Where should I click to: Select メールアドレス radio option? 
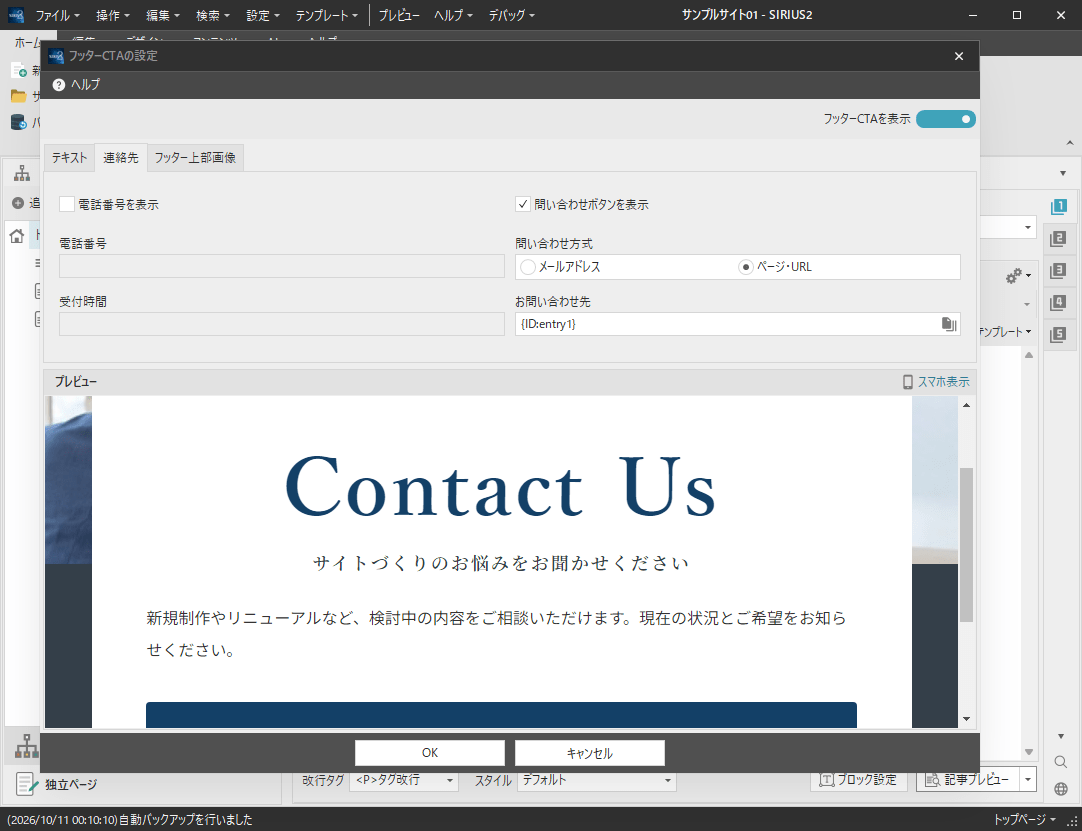(528, 267)
